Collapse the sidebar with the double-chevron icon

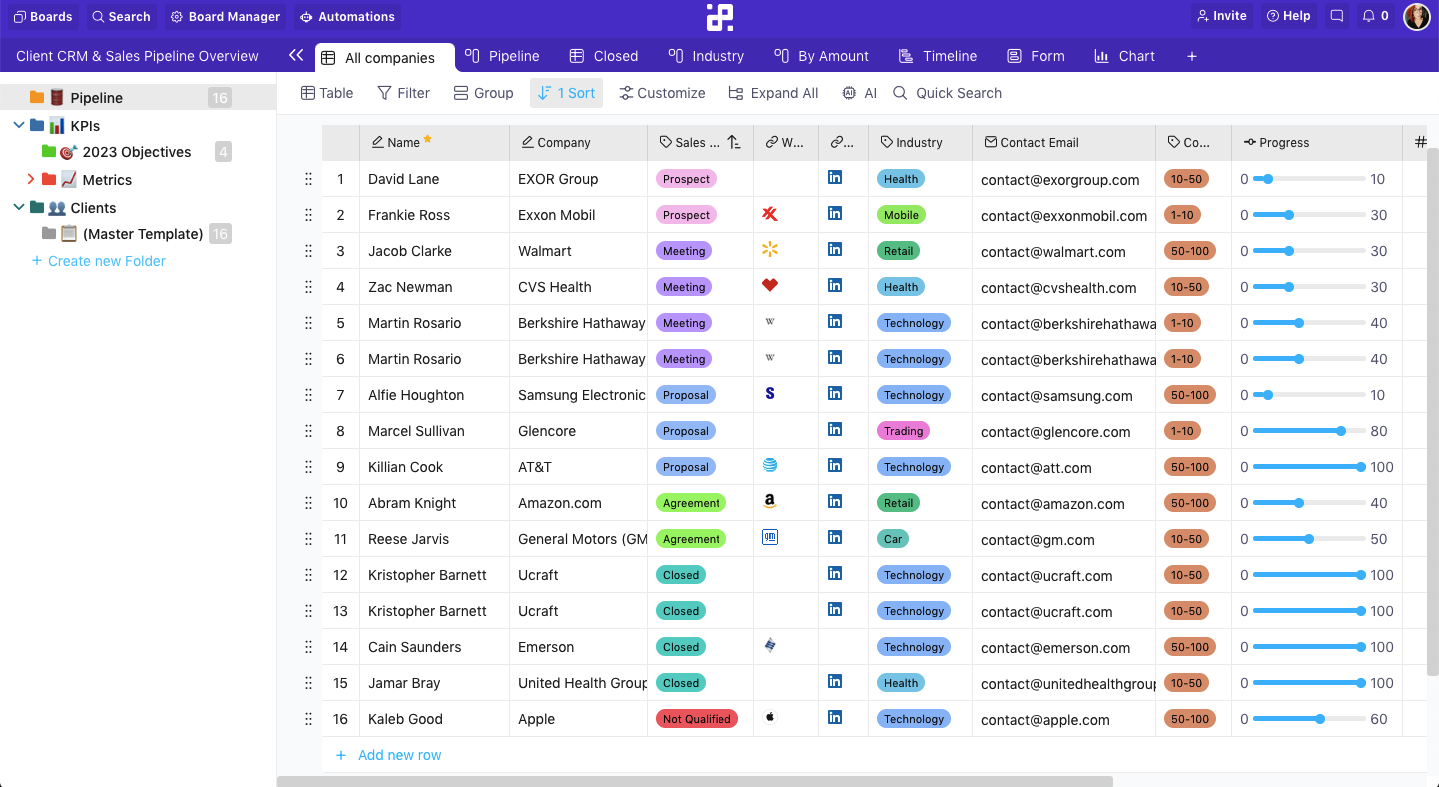pos(295,56)
